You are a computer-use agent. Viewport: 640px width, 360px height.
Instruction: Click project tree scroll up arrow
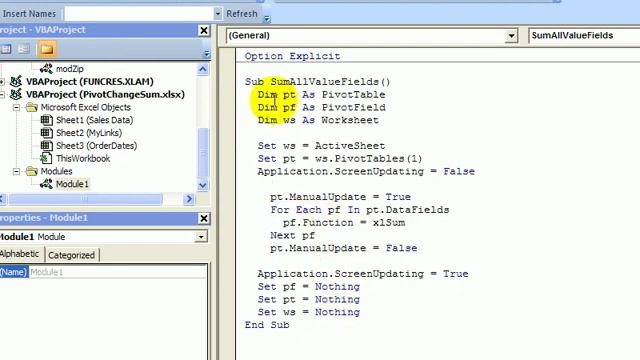coord(203,69)
